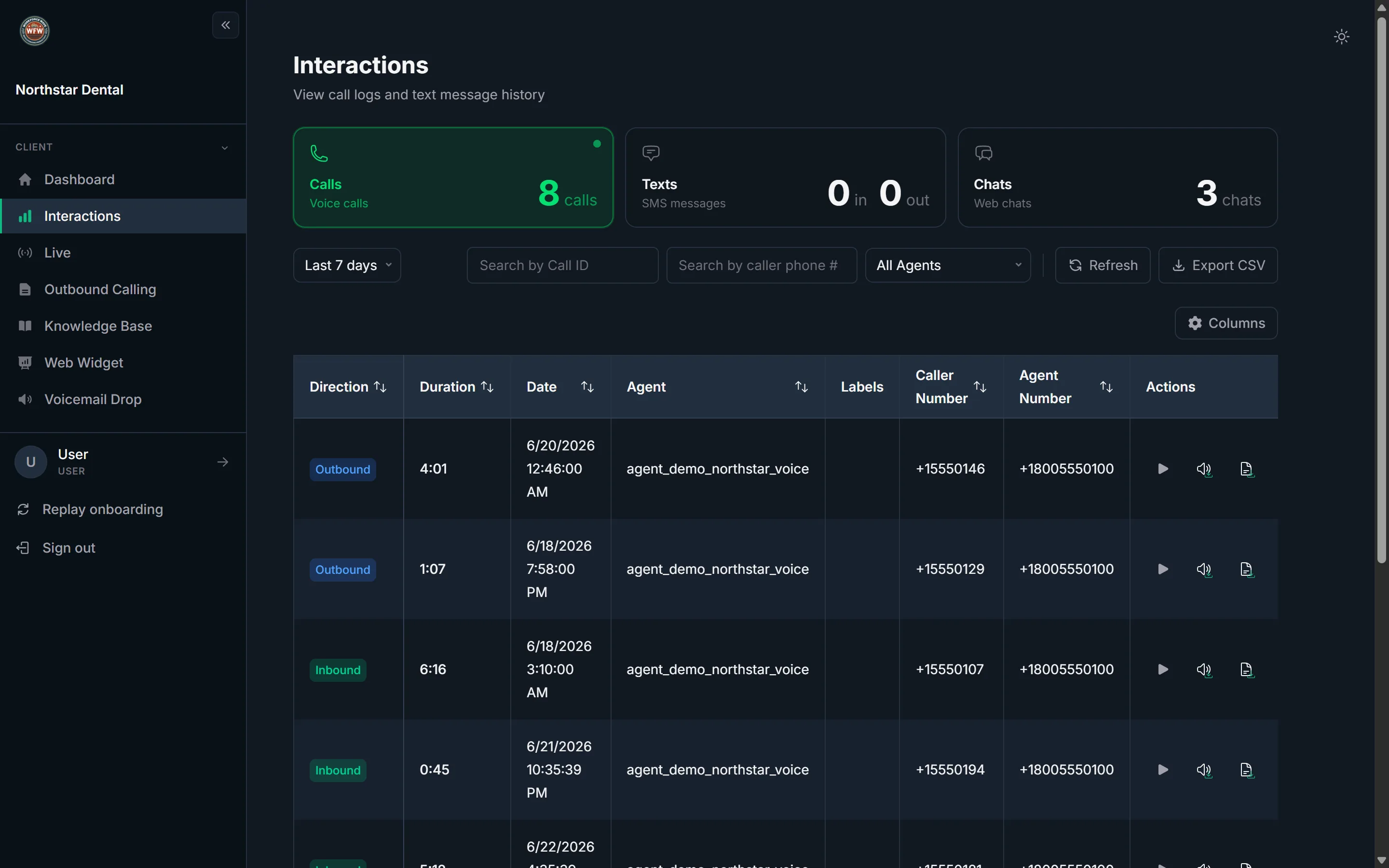The width and height of the screenshot is (1389, 868).
Task: Select the Calls voice calls card
Action: pyautogui.click(x=453, y=177)
